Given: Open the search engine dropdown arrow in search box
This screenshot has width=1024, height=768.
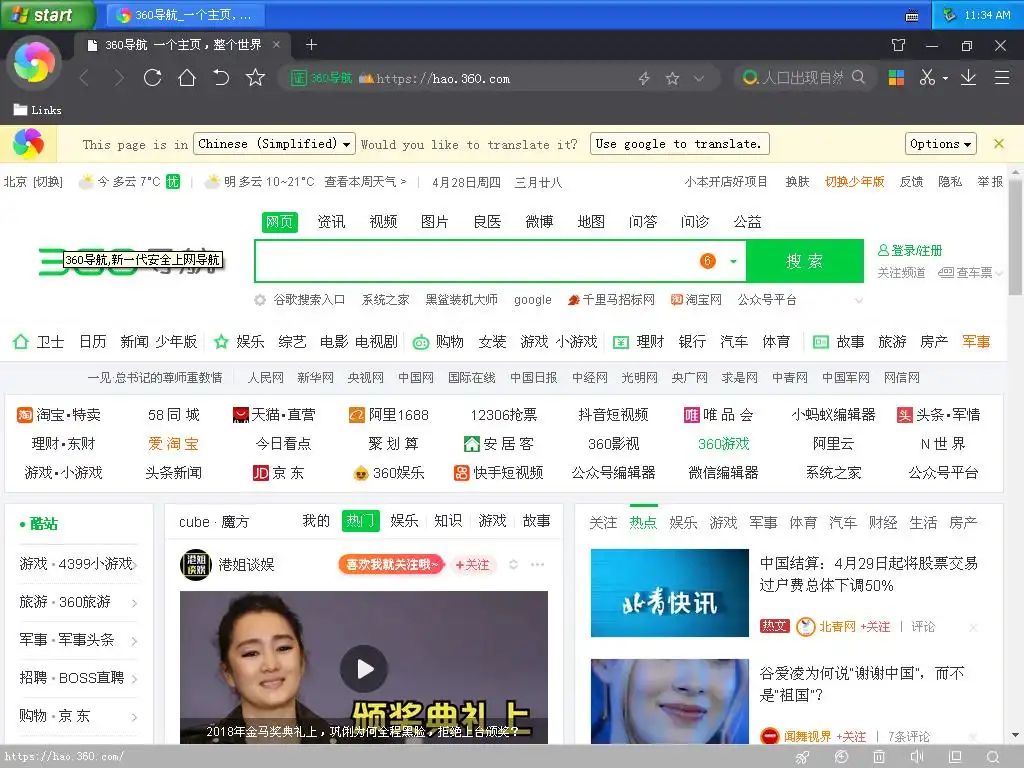Looking at the screenshot, I should [x=733, y=261].
